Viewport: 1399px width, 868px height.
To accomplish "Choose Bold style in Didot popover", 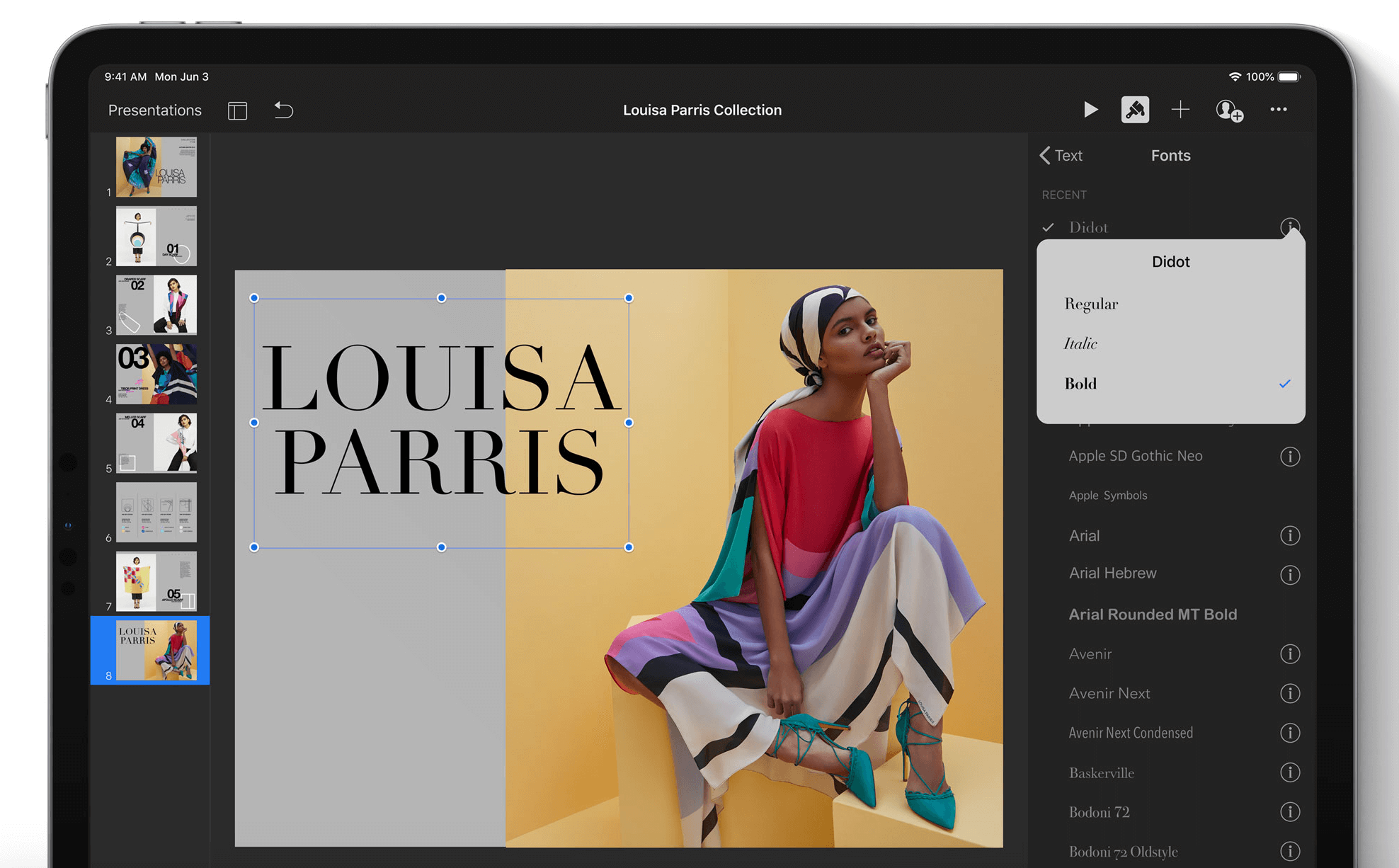I will point(1170,383).
